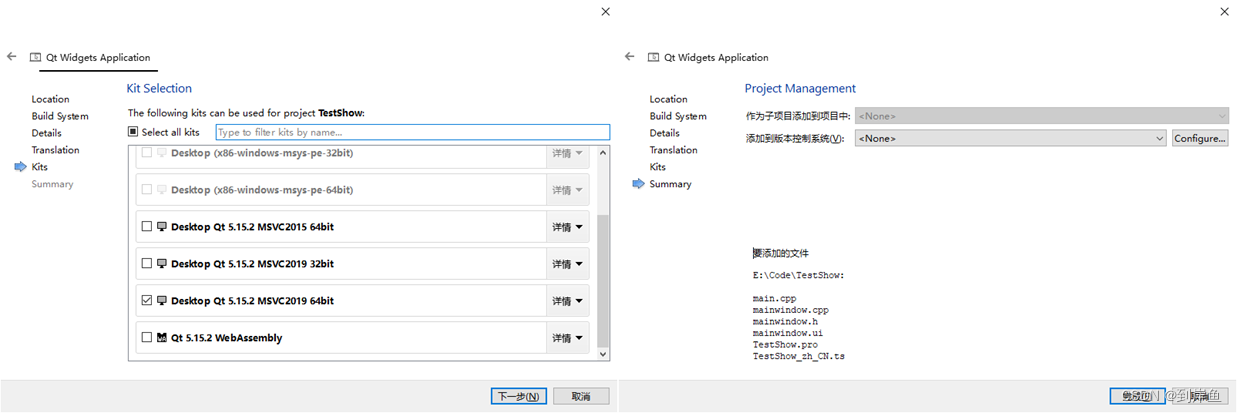Screen dimensions: 1237x413
Task: Click the monitor icon of MSVC2019 64bit kit
Action: (162, 301)
